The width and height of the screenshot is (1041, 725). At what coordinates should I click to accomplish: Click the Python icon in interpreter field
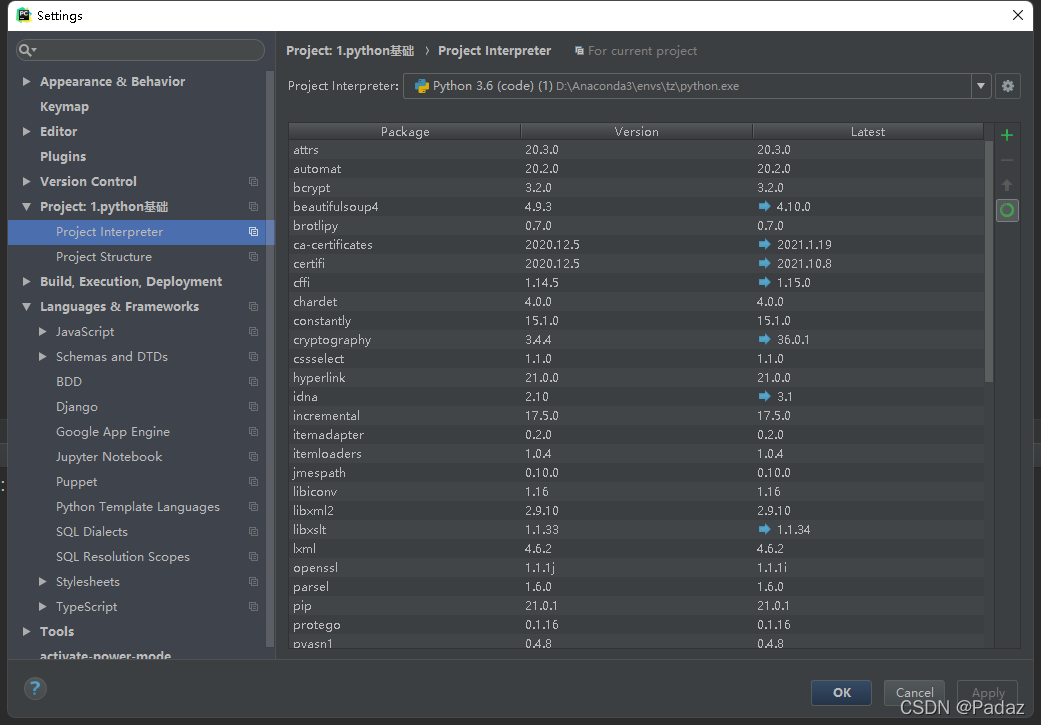[x=422, y=86]
